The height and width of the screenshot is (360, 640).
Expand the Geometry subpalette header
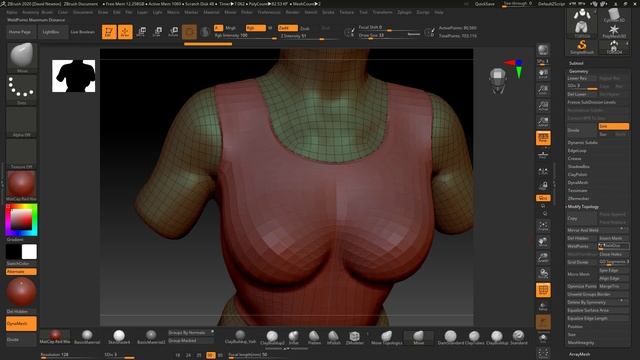pyautogui.click(x=578, y=71)
